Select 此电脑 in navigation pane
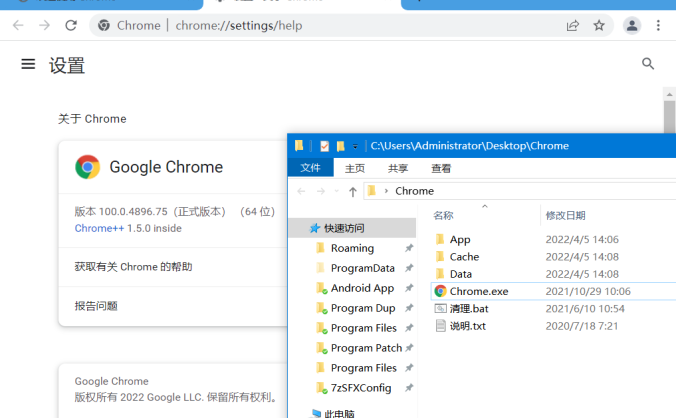The image size is (676, 418). coord(339,414)
